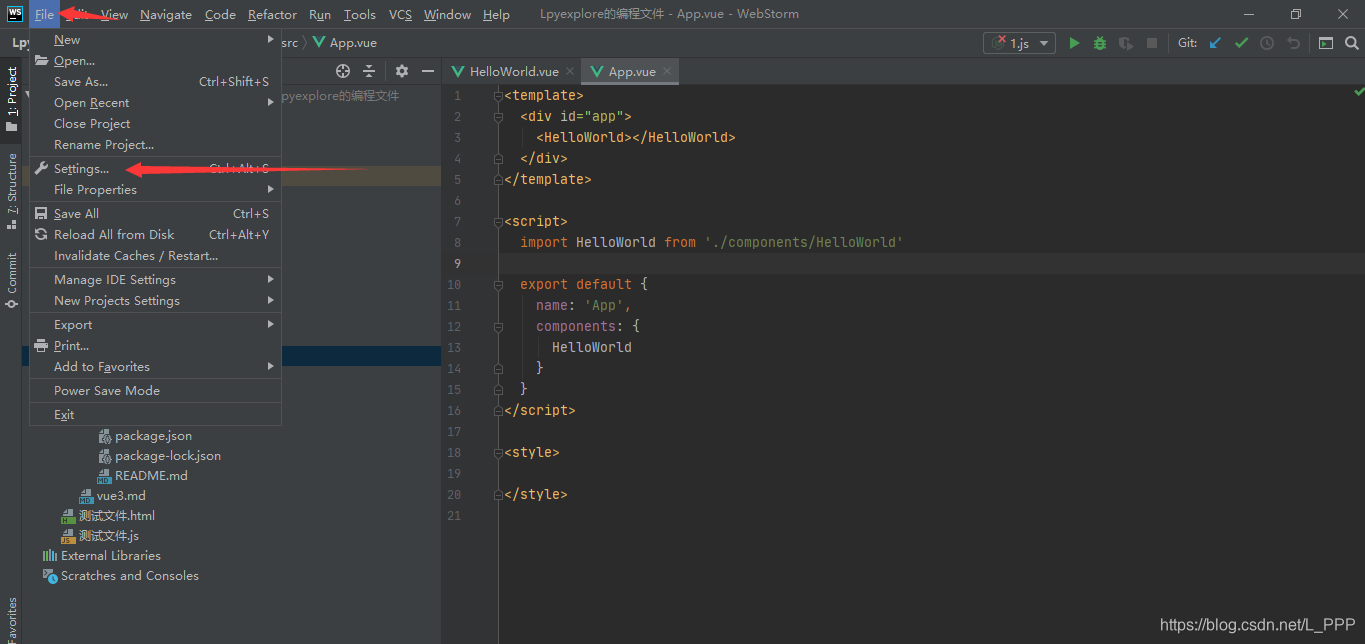Rollback changes with undo arrow icon
The image size is (1365, 644).
pyautogui.click(x=1293, y=43)
